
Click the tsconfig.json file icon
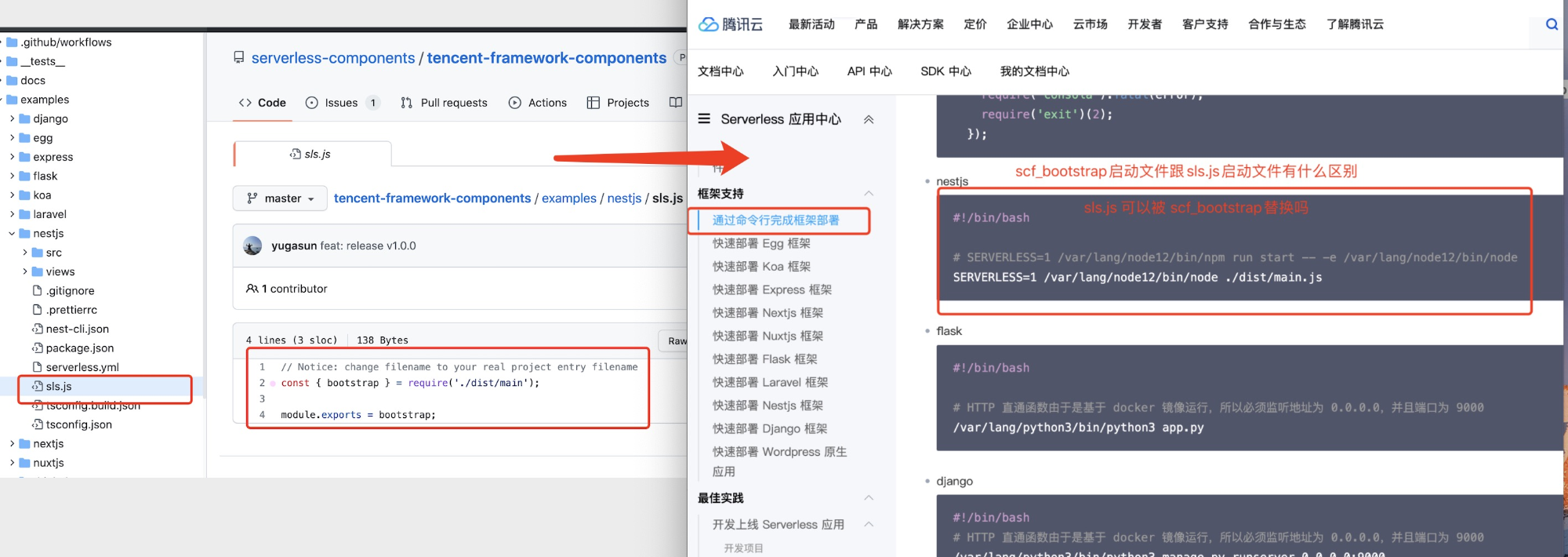coord(37,424)
